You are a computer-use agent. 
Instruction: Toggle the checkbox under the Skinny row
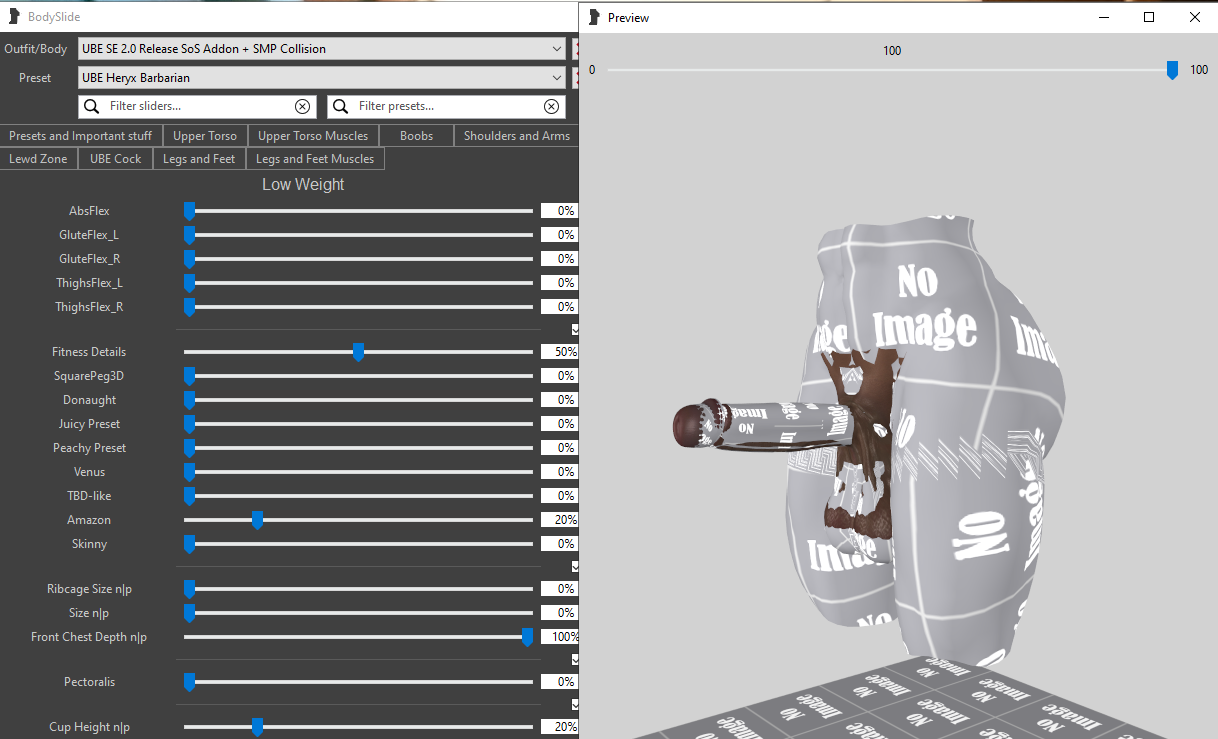pos(574,566)
